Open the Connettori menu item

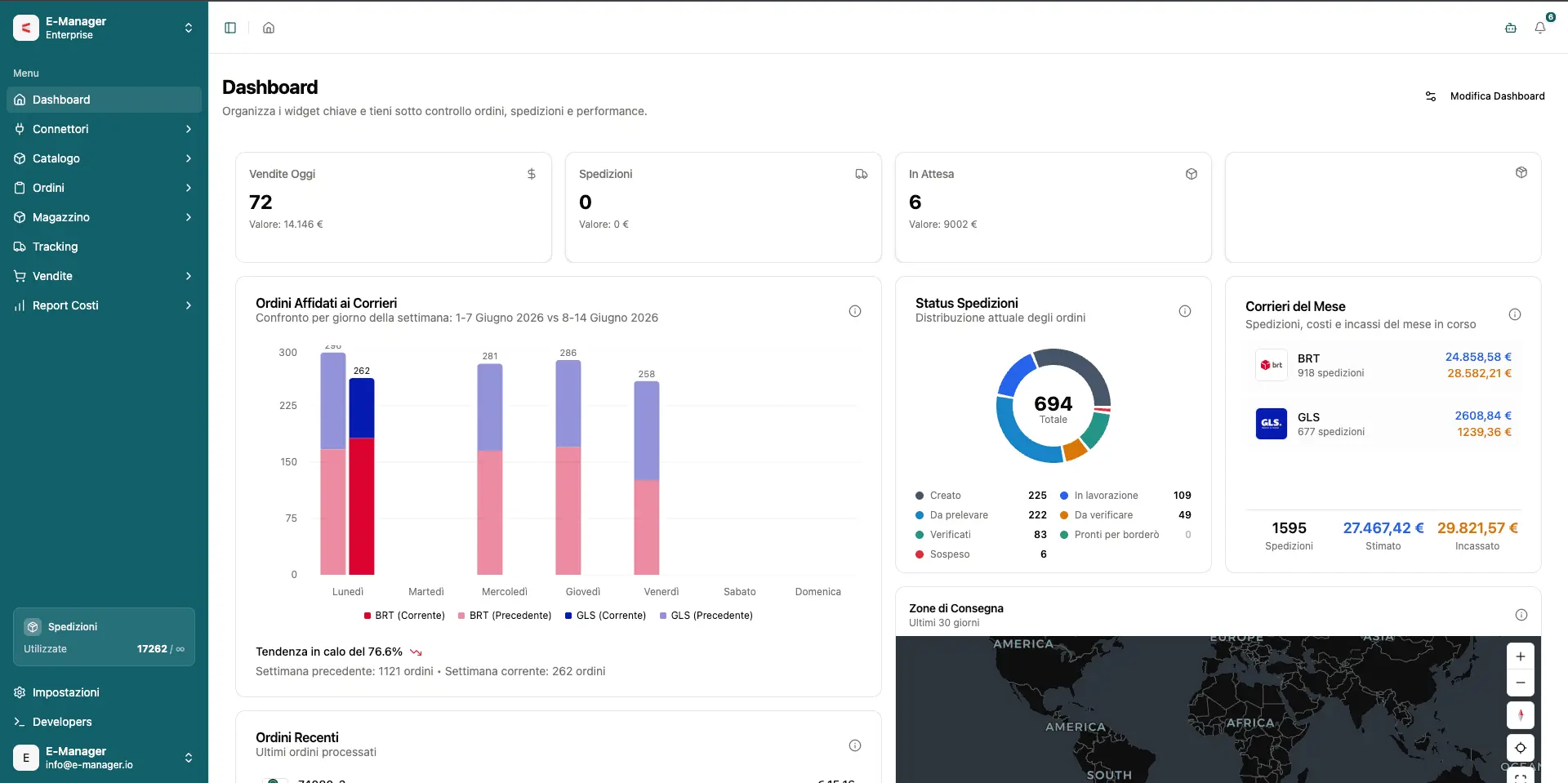pos(104,129)
